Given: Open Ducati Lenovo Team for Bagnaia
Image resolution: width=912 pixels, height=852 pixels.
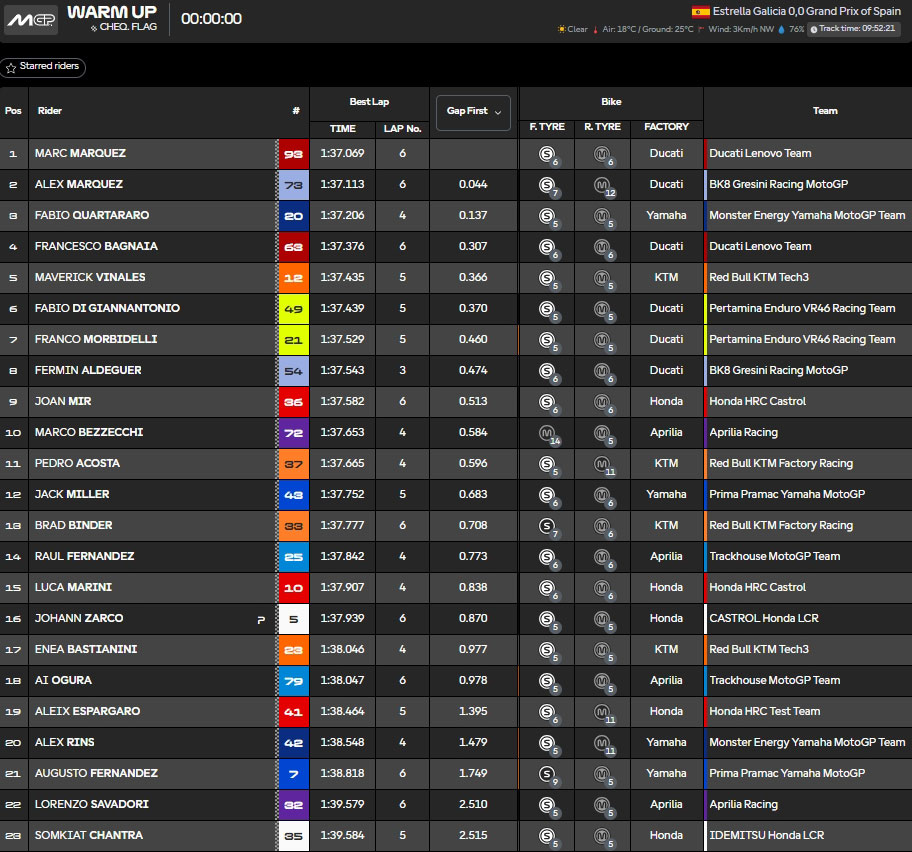Looking at the screenshot, I should point(760,246).
